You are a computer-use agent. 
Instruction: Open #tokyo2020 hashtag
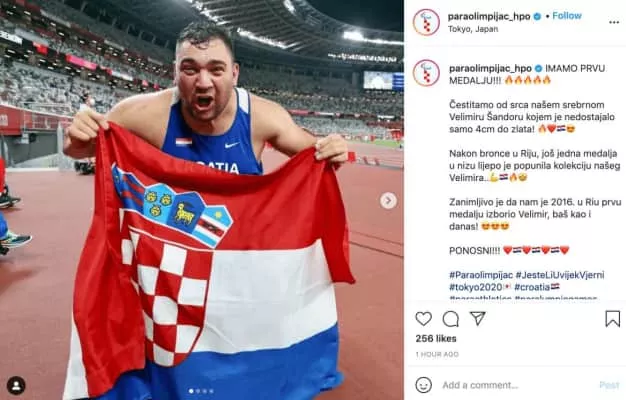[475, 287]
